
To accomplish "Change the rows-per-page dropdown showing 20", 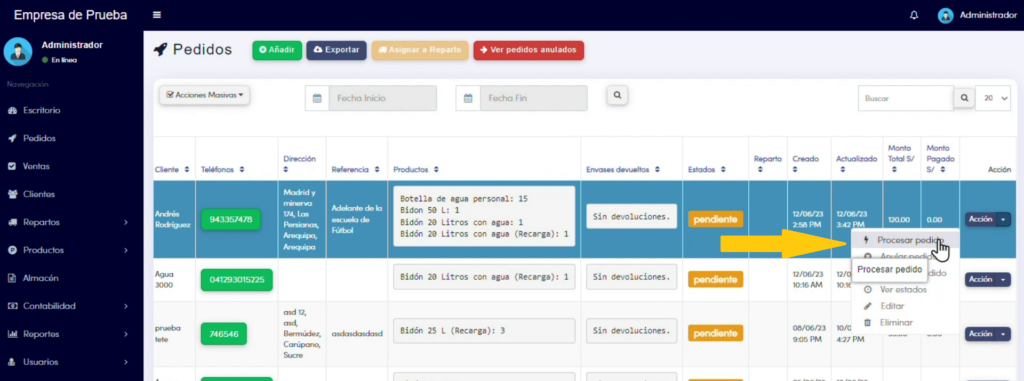I will pos(993,98).
